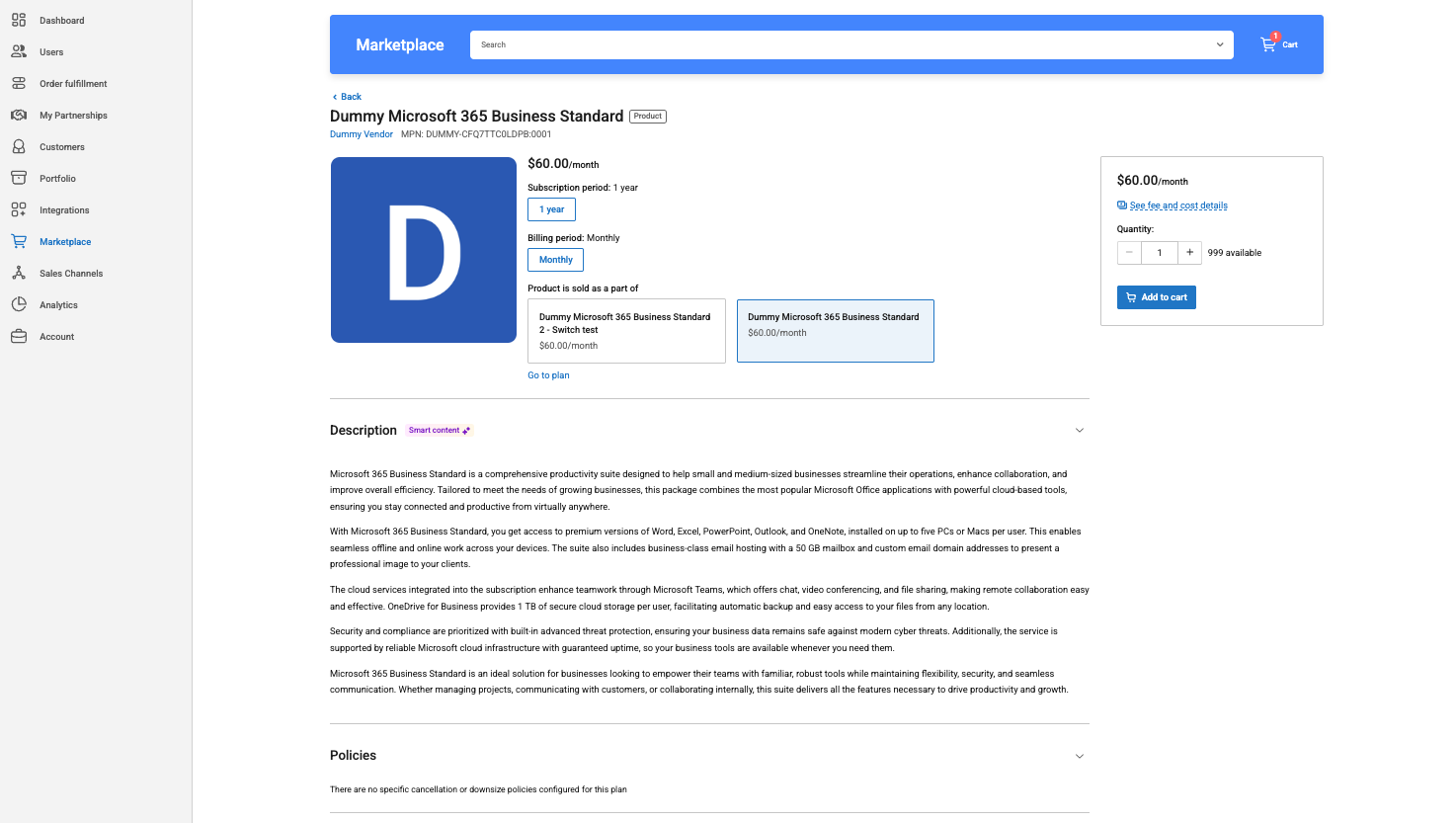The width and height of the screenshot is (1456, 823).
Task: Open Order fulfillment menu item
Action: click(x=73, y=83)
